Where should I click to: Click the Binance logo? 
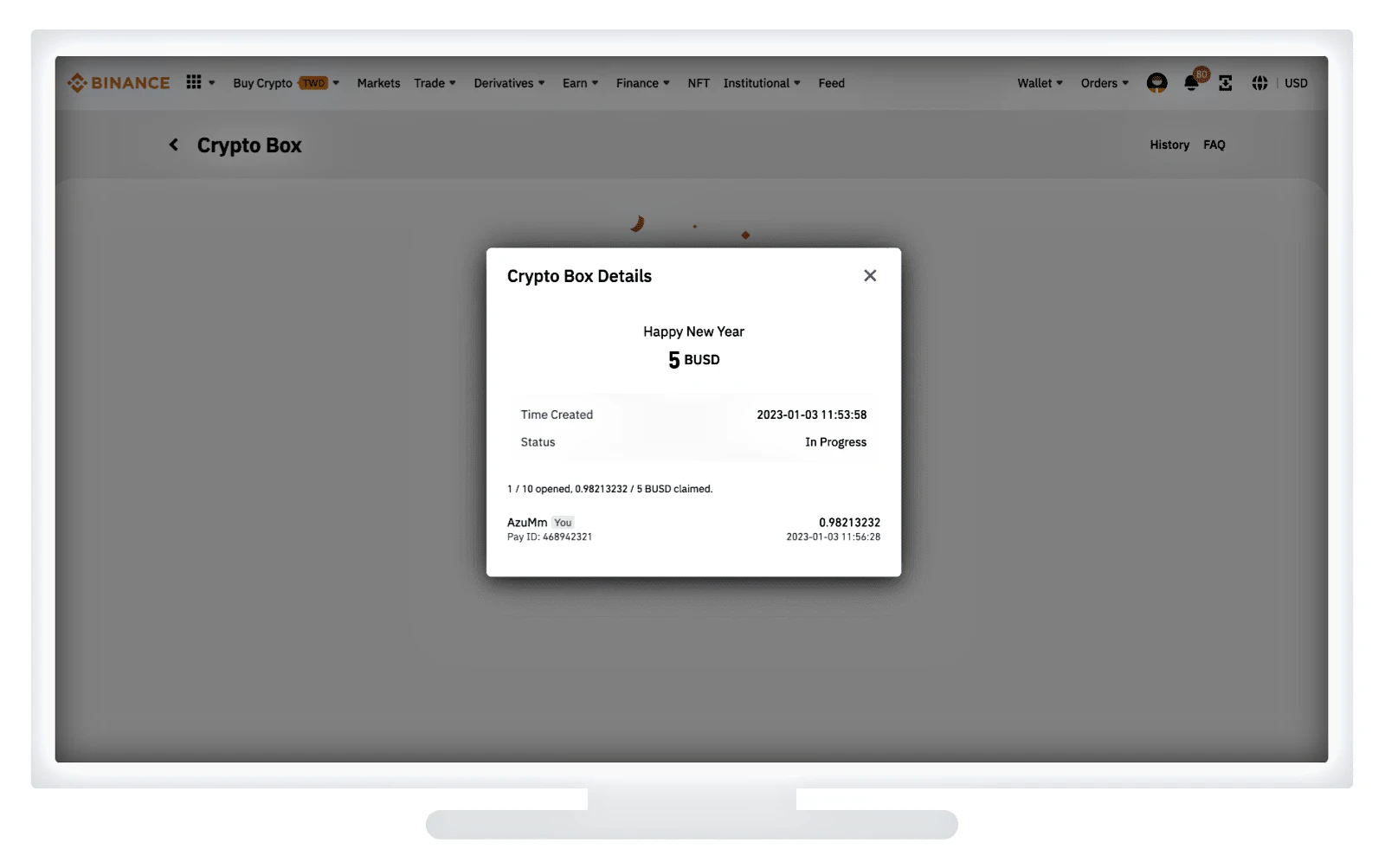119,83
